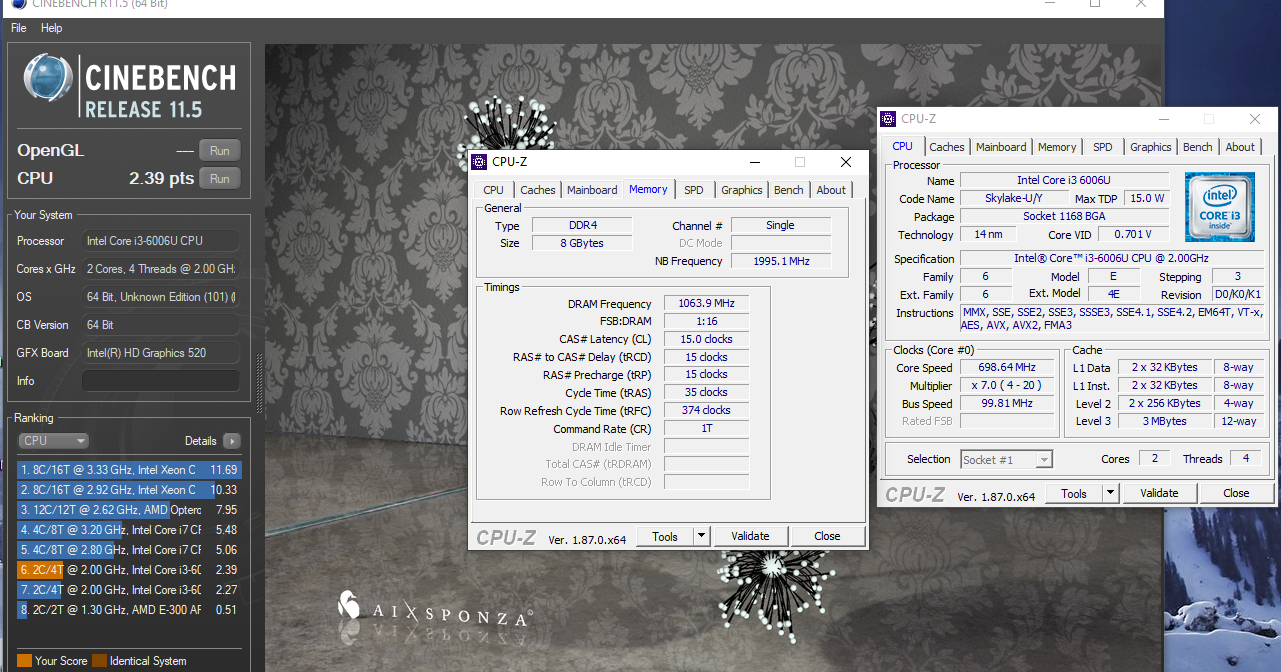The height and width of the screenshot is (672, 1281).
Task: Click Tools button in Memory CPU-Z window
Action: (665, 537)
